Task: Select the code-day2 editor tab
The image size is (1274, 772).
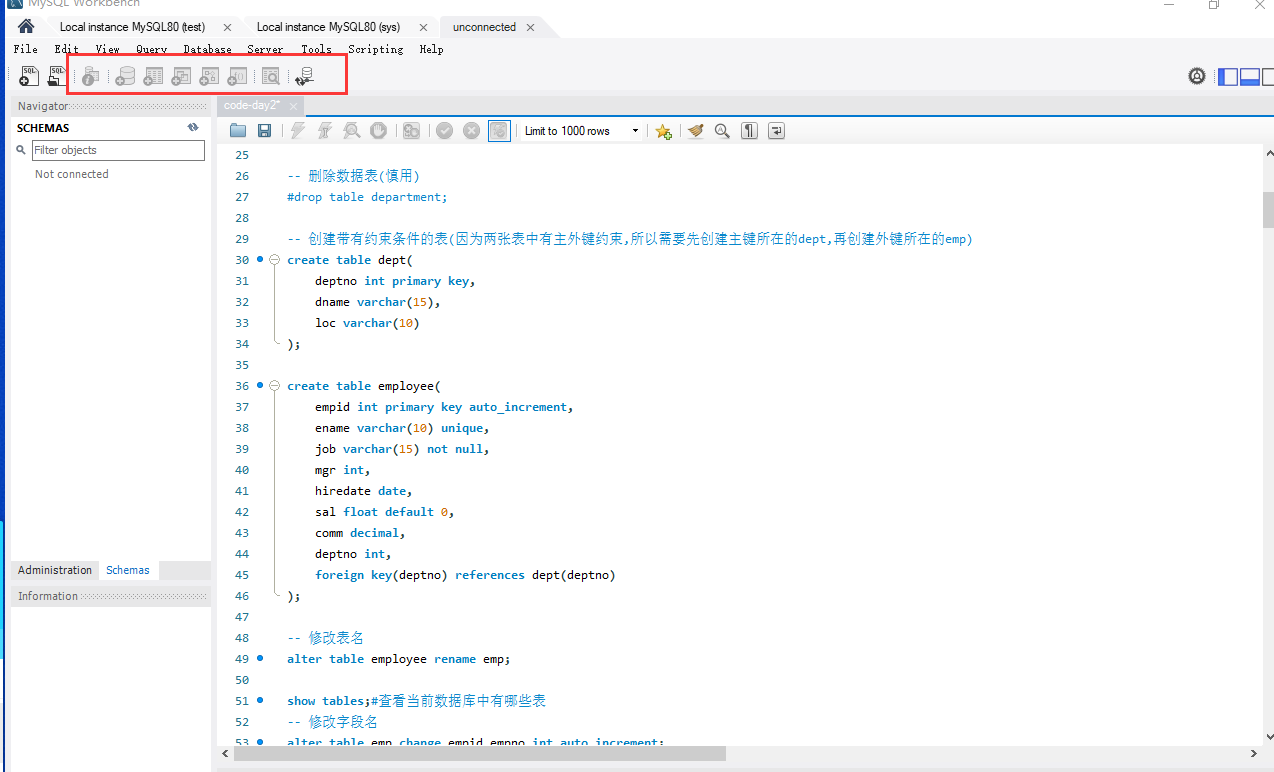Action: point(252,105)
